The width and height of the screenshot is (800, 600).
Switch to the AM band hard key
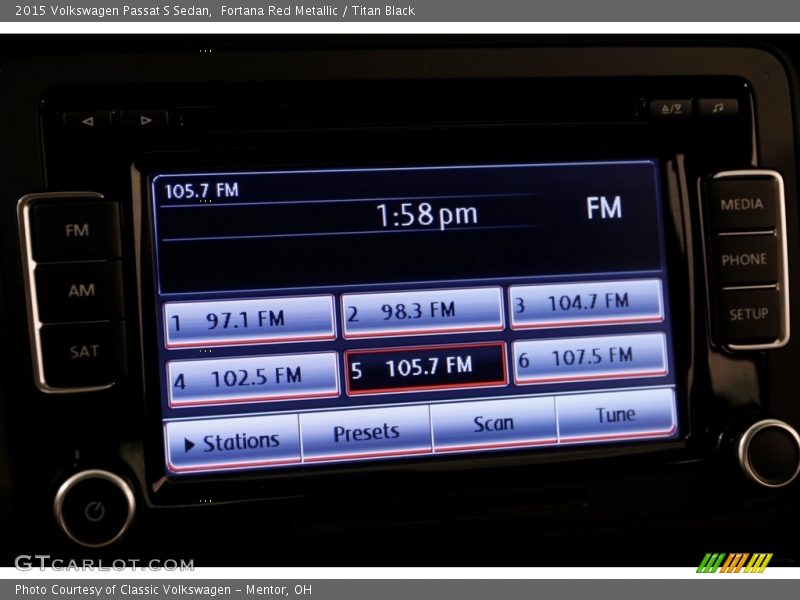(x=81, y=291)
